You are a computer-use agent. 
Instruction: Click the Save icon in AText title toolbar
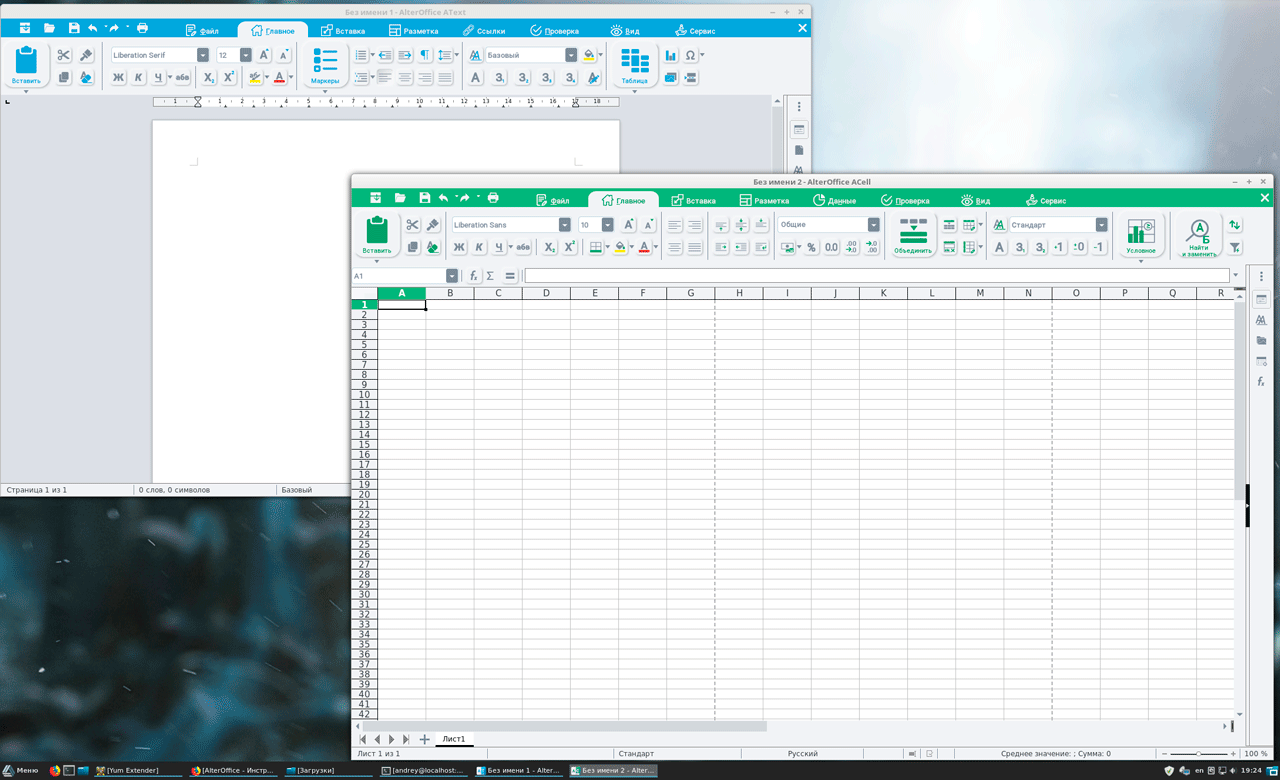(x=74, y=28)
